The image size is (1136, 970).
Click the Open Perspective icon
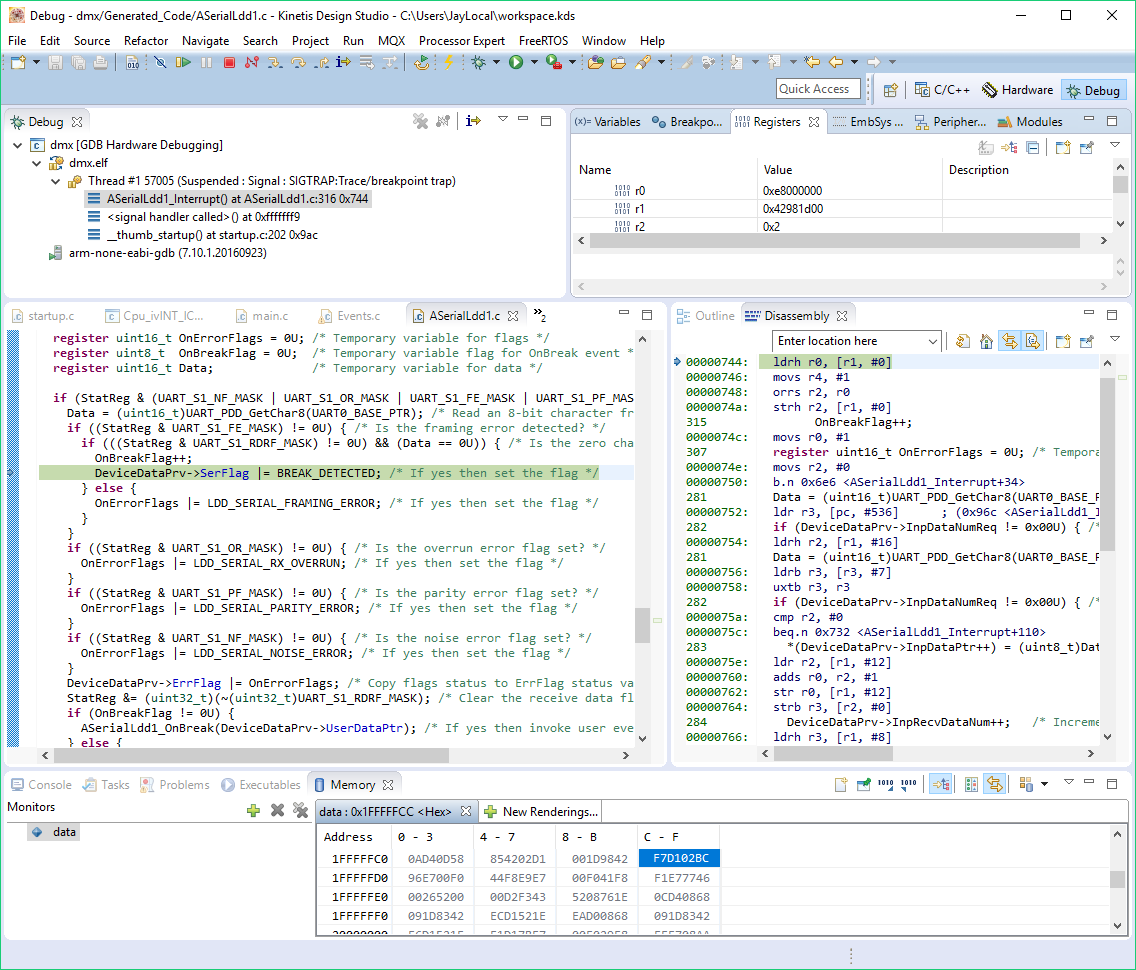pyautogui.click(x=890, y=90)
